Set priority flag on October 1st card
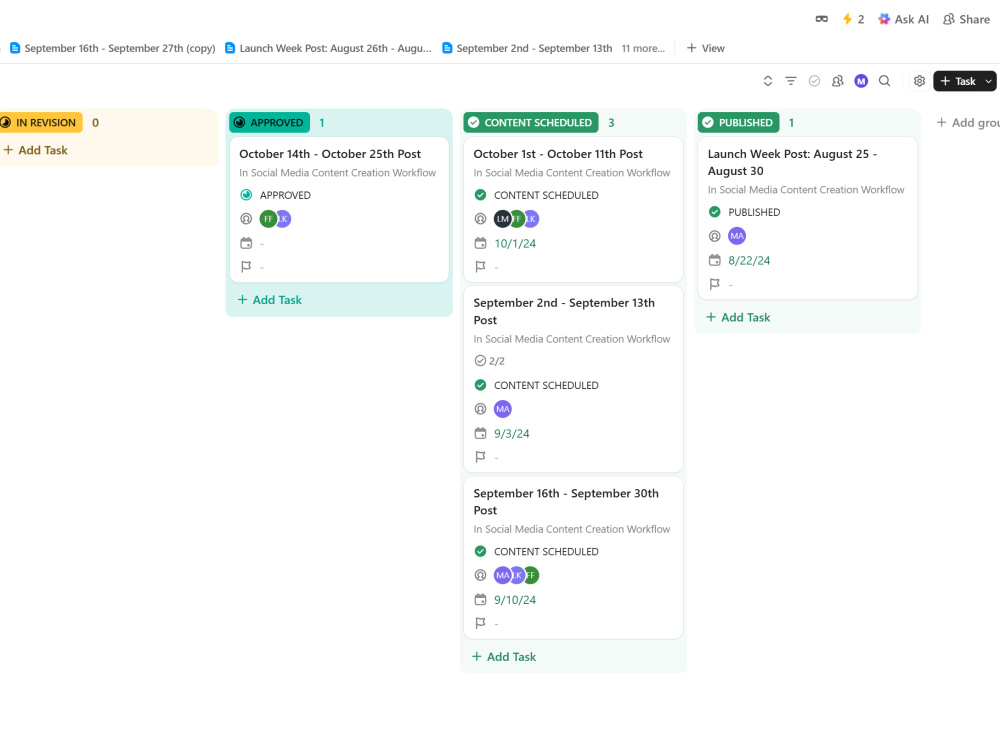This screenshot has width=1000, height=750. point(480,267)
